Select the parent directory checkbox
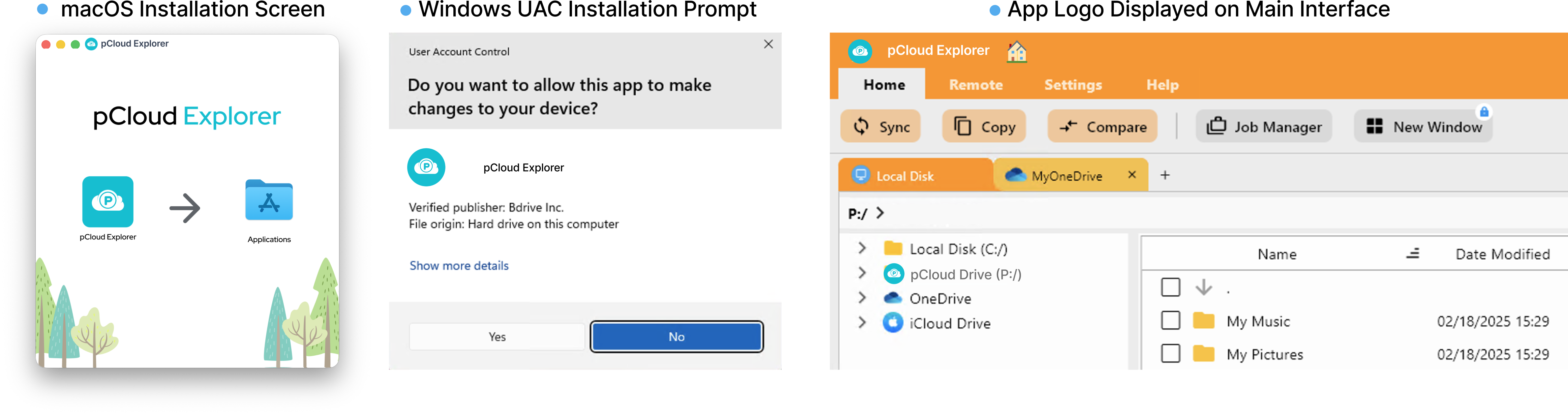The height and width of the screenshot is (415, 1568). (1171, 287)
